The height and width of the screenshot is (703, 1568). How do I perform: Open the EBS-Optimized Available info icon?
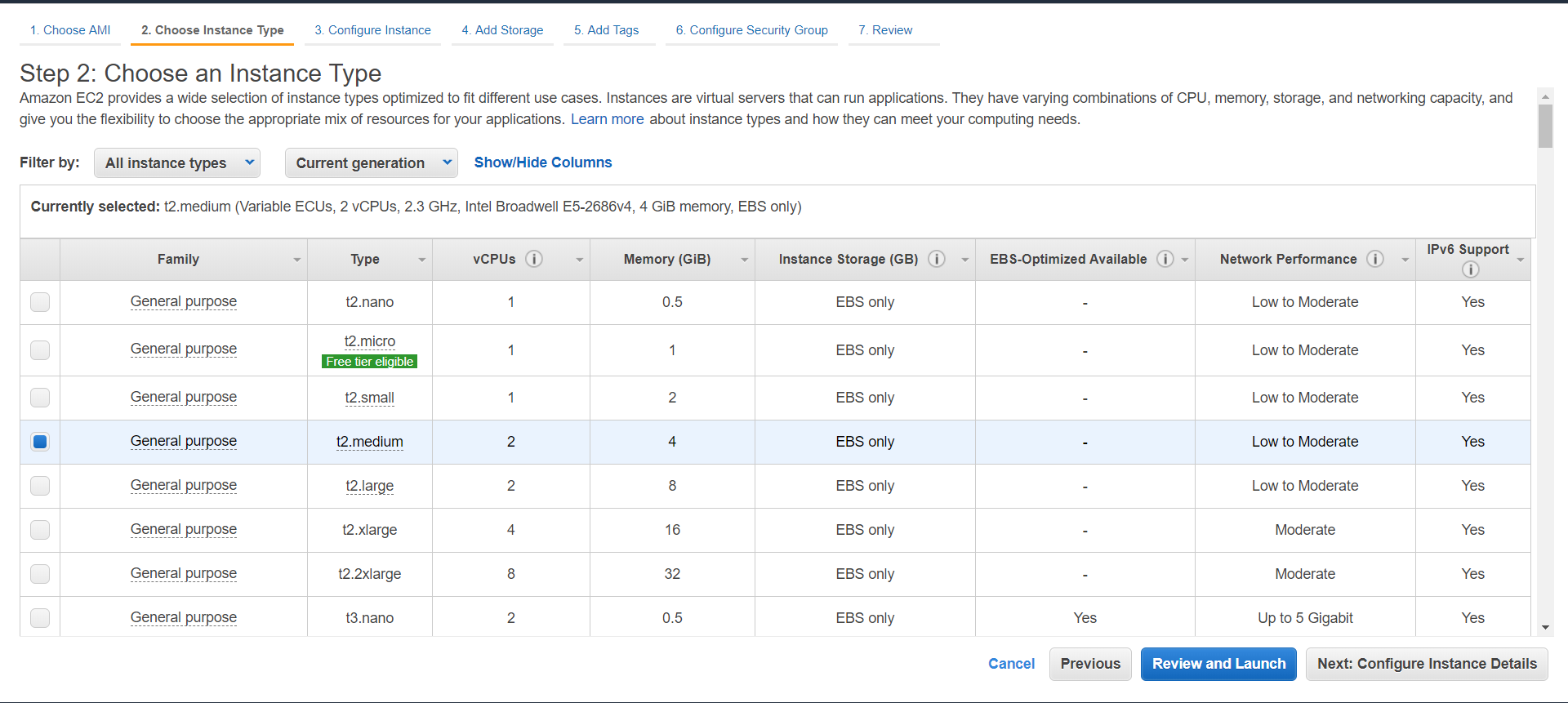[x=1165, y=259]
